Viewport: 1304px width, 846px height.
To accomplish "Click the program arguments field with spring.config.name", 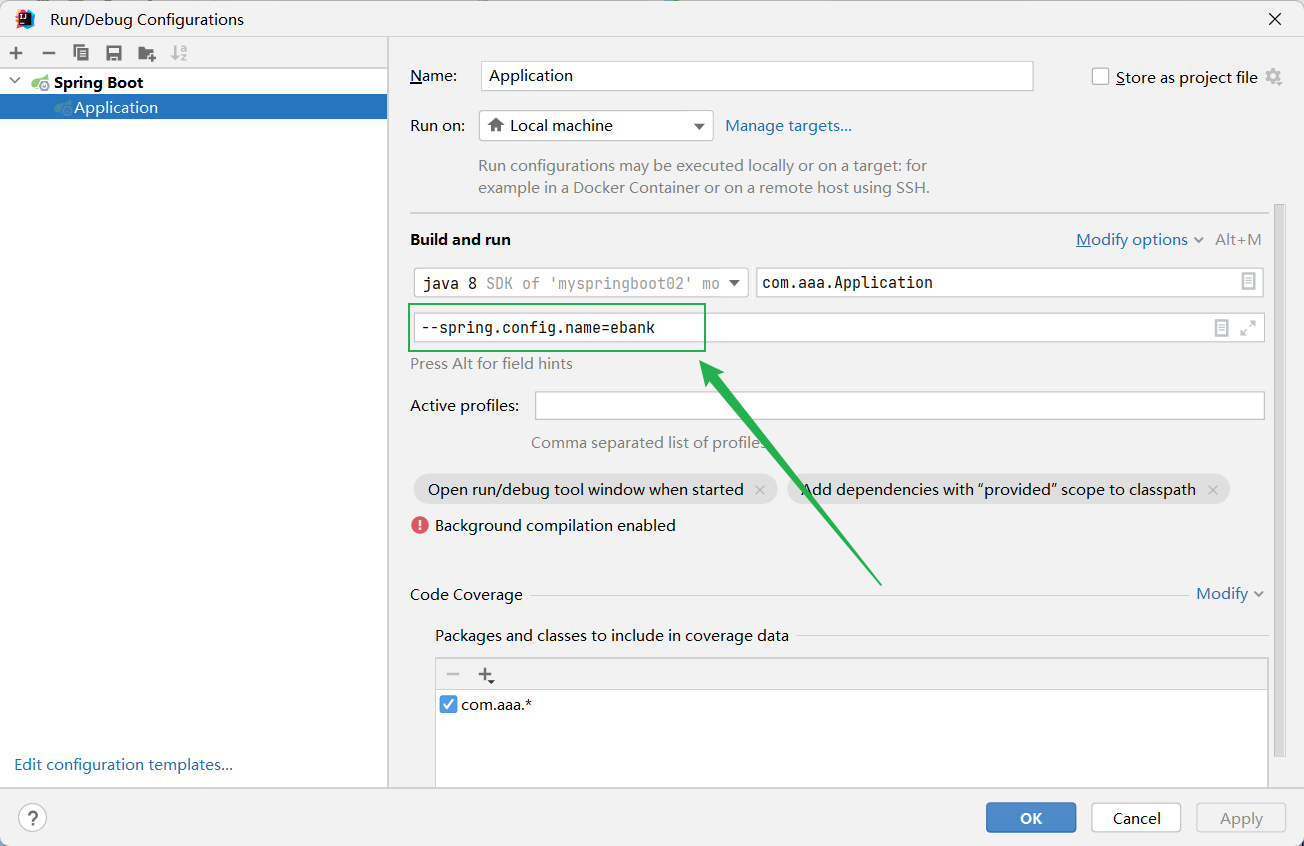I will [839, 328].
